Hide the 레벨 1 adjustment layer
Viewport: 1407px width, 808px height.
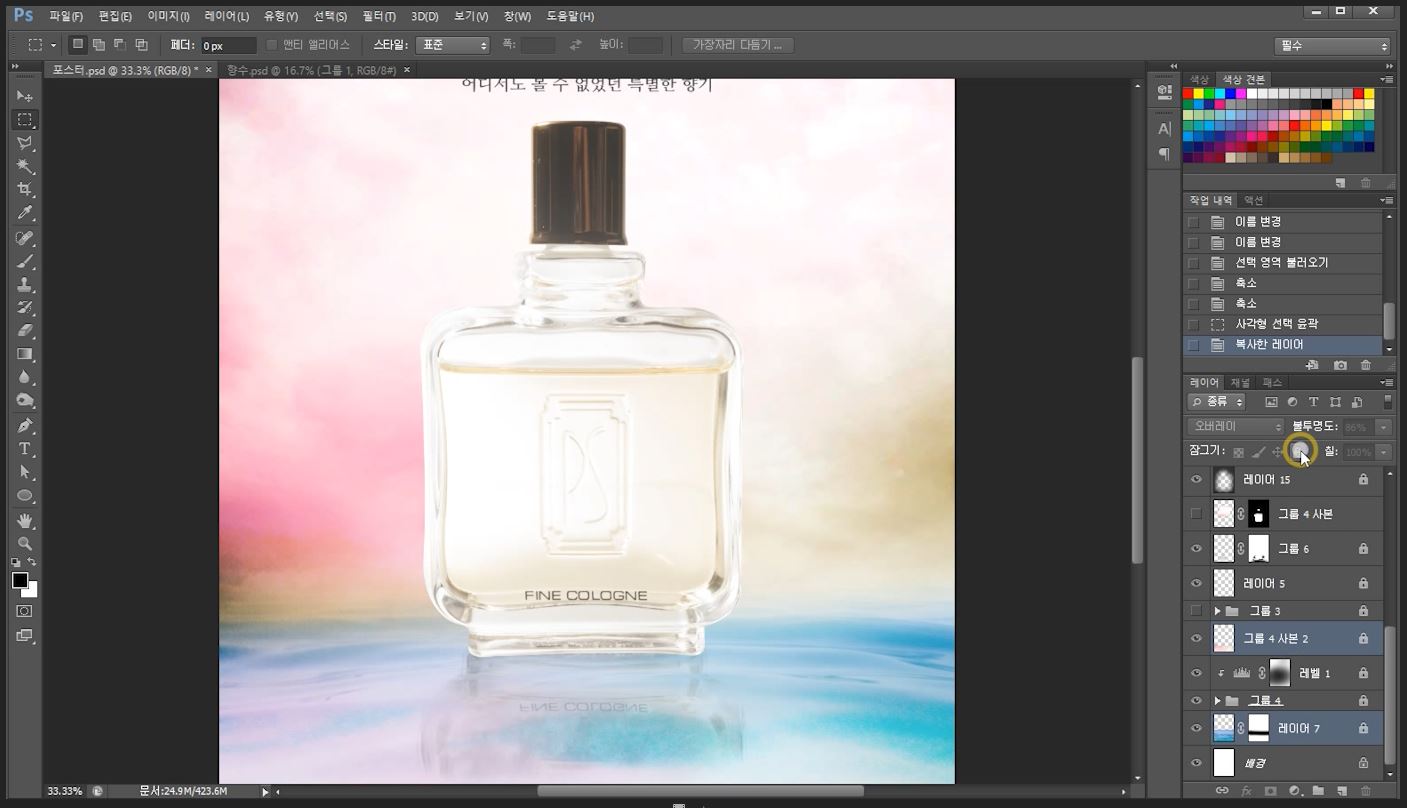click(1196, 673)
